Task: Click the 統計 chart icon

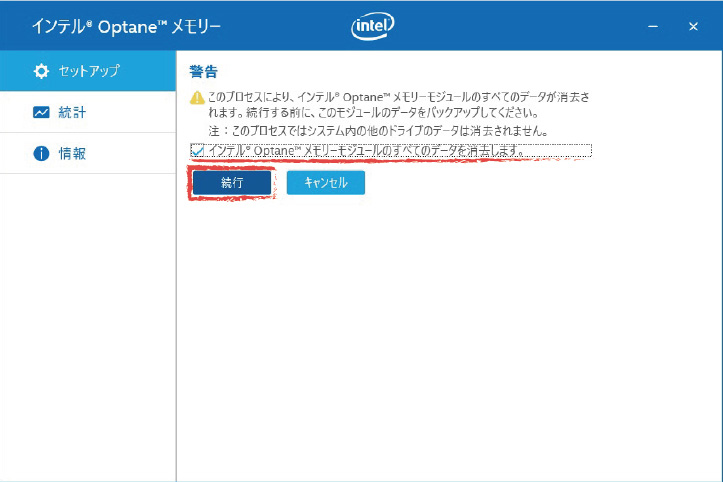Action: pyautogui.click(x=41, y=112)
